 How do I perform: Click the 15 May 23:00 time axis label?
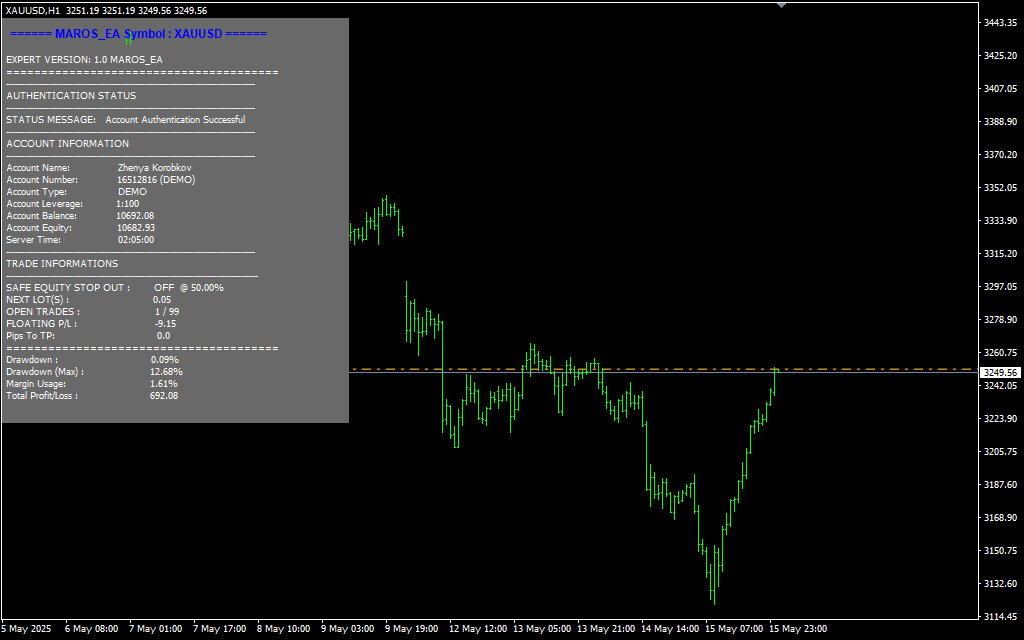click(x=798, y=629)
